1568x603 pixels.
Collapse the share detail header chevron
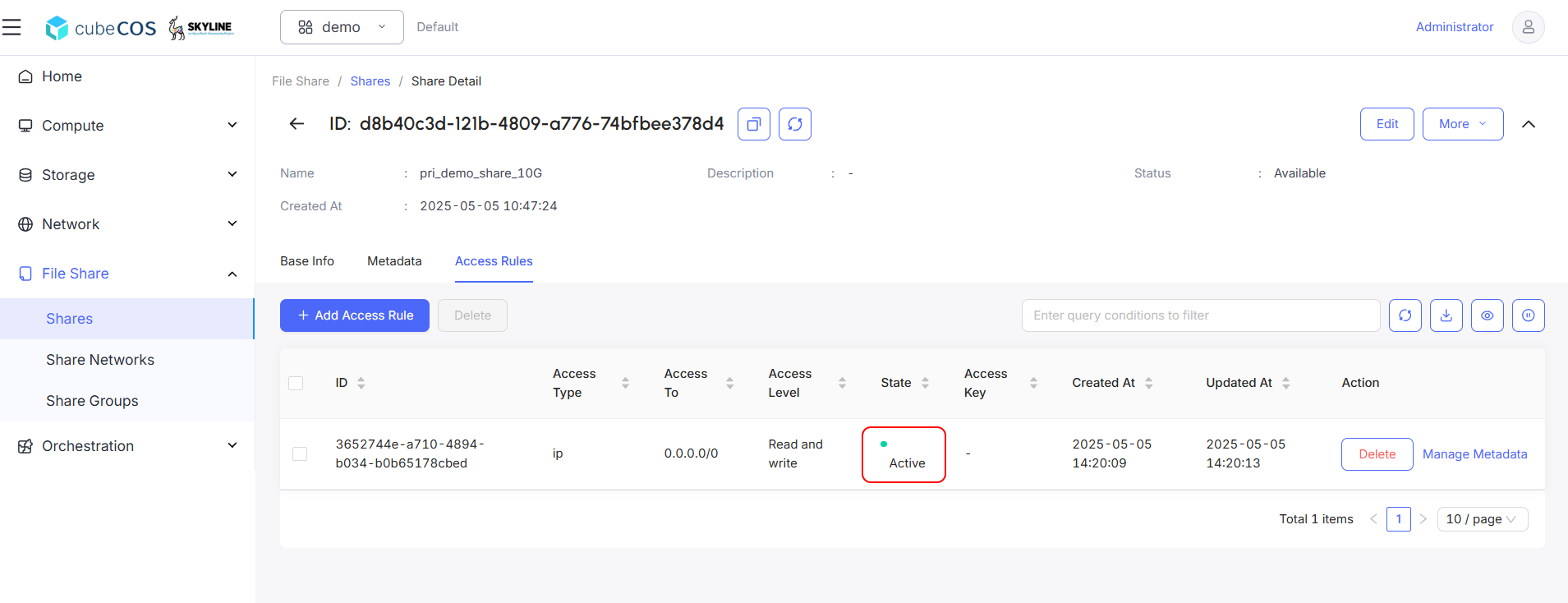pos(1528,124)
